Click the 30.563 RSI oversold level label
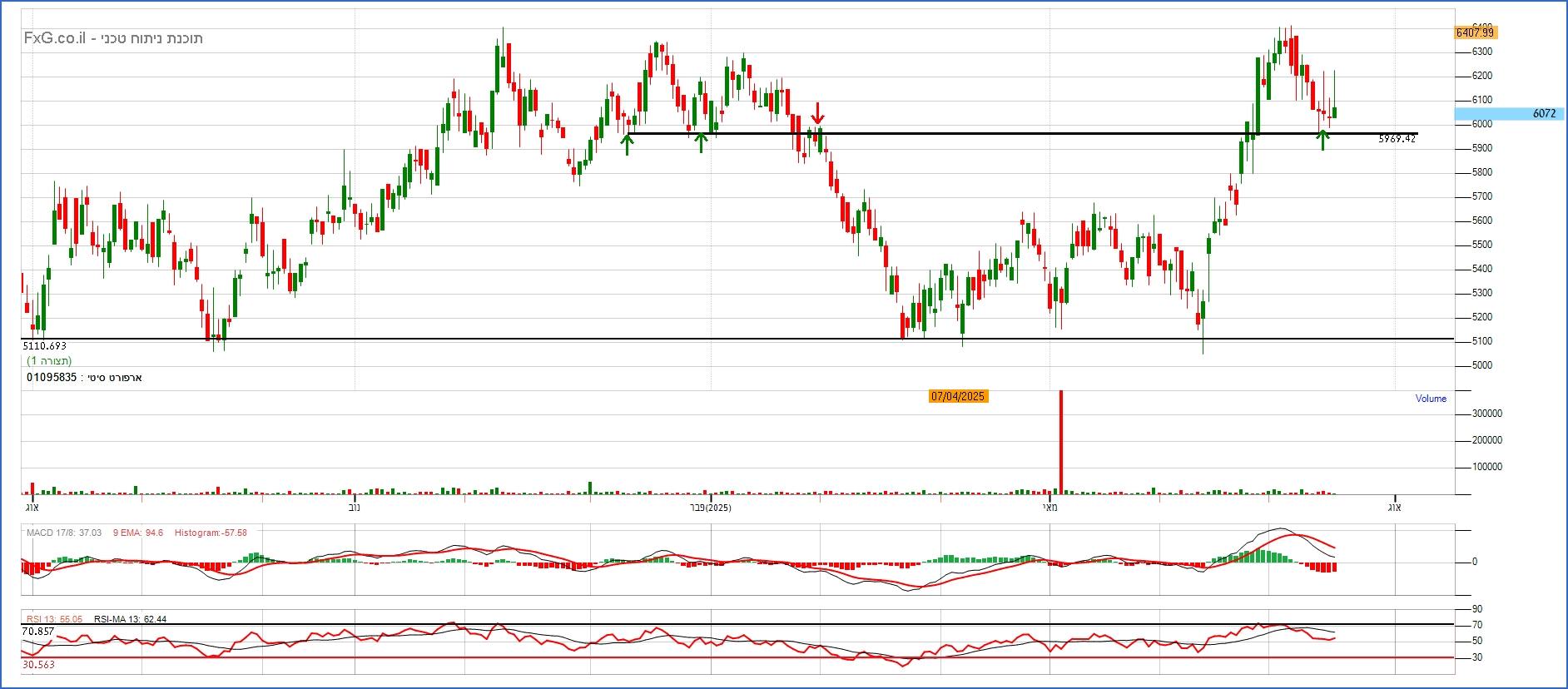 [38, 665]
